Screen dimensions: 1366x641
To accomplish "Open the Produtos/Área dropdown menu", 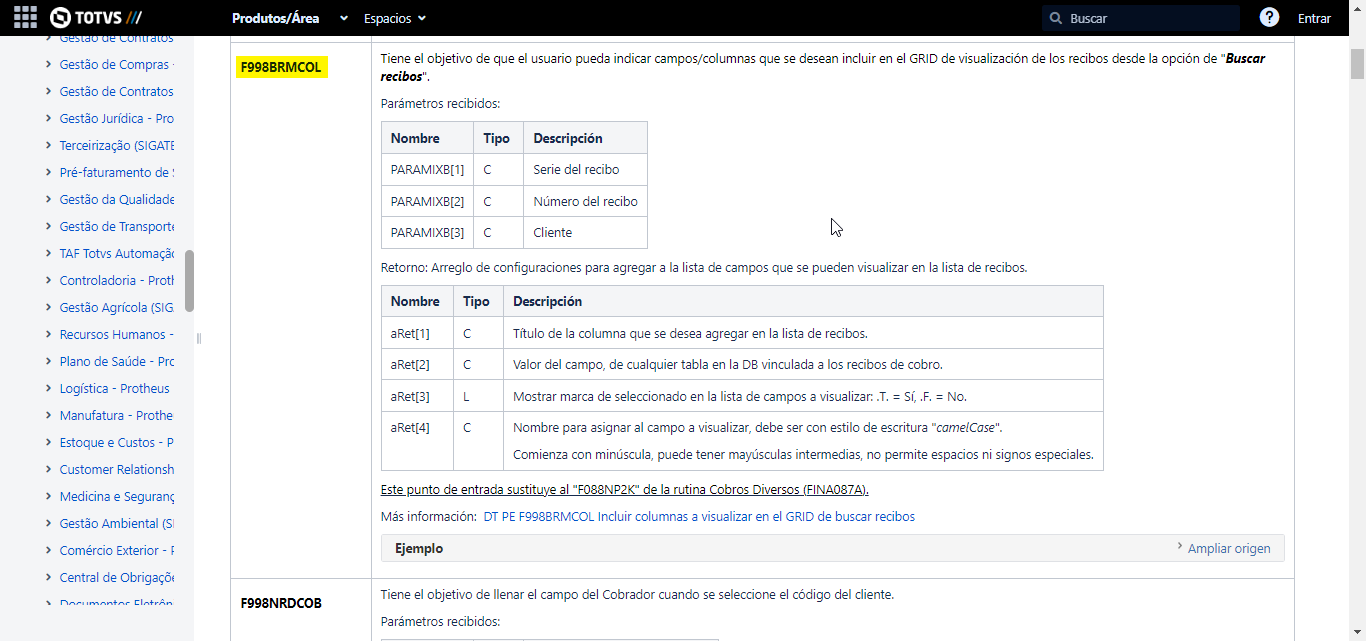I will [x=290, y=18].
